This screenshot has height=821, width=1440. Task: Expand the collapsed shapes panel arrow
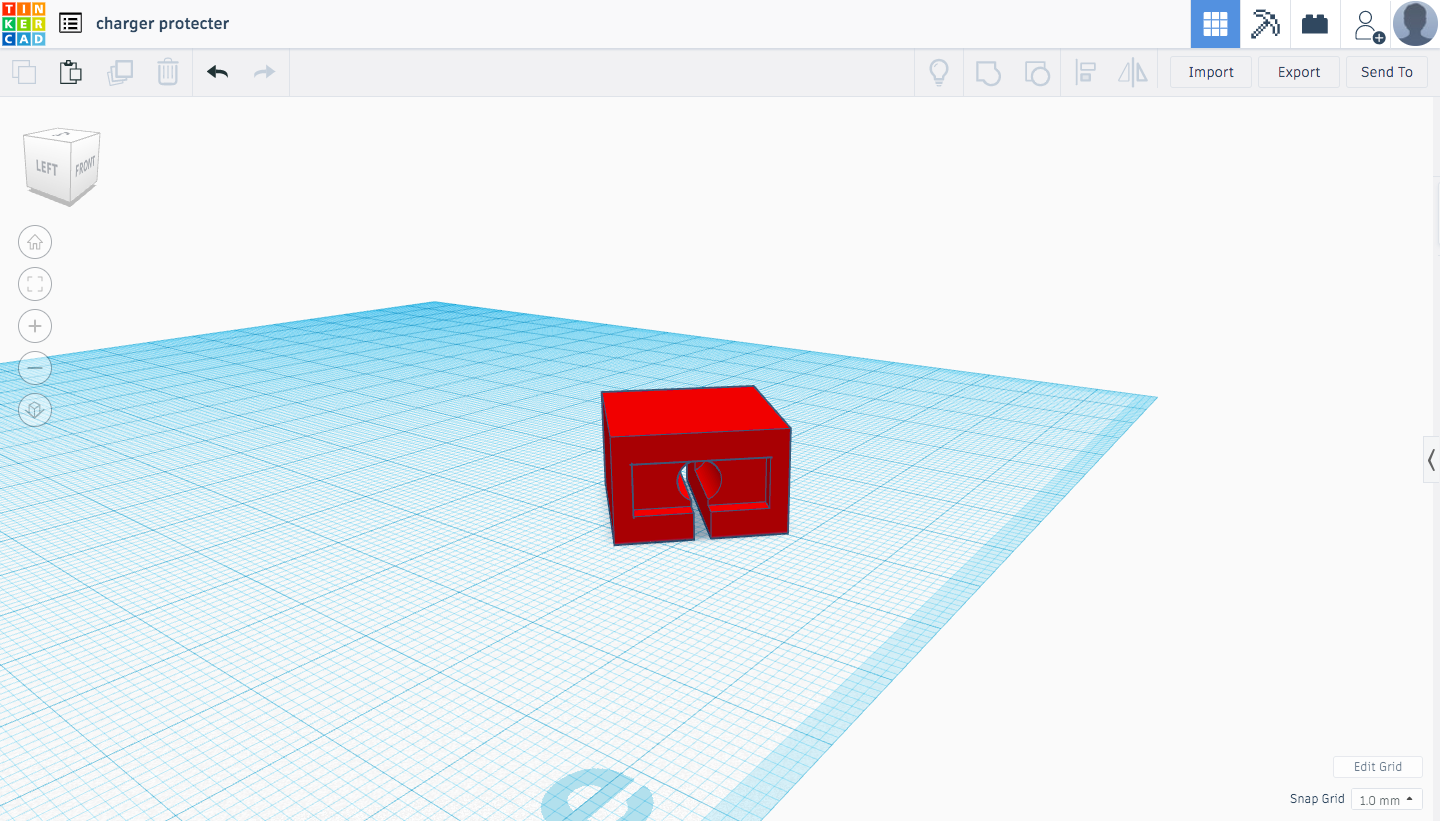click(x=1431, y=460)
